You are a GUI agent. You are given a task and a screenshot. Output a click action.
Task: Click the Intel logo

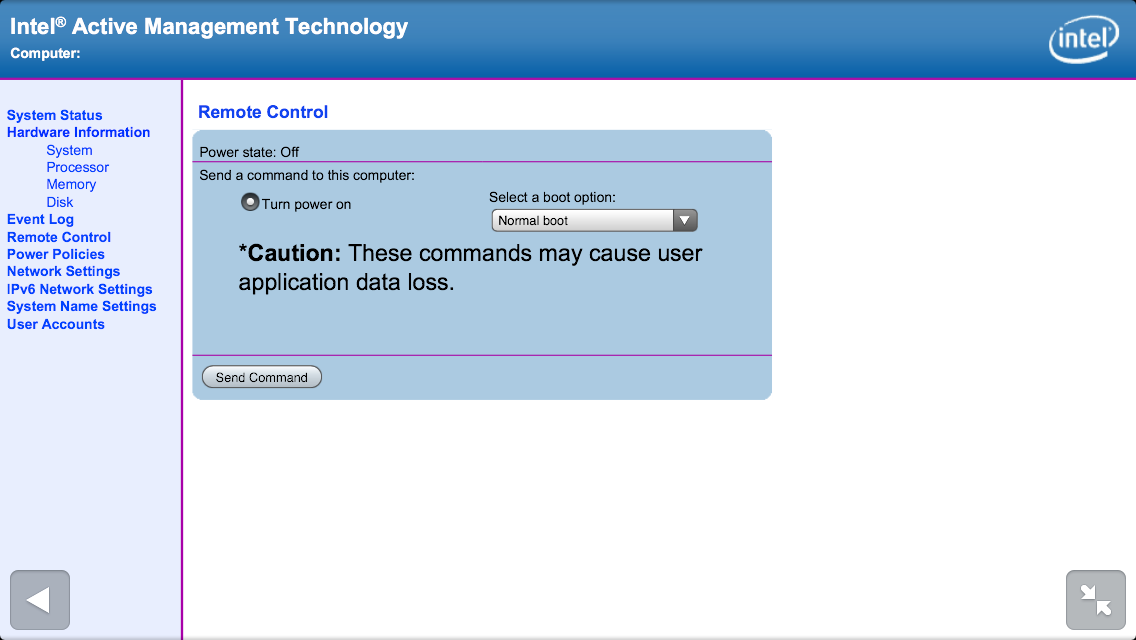tap(1083, 40)
